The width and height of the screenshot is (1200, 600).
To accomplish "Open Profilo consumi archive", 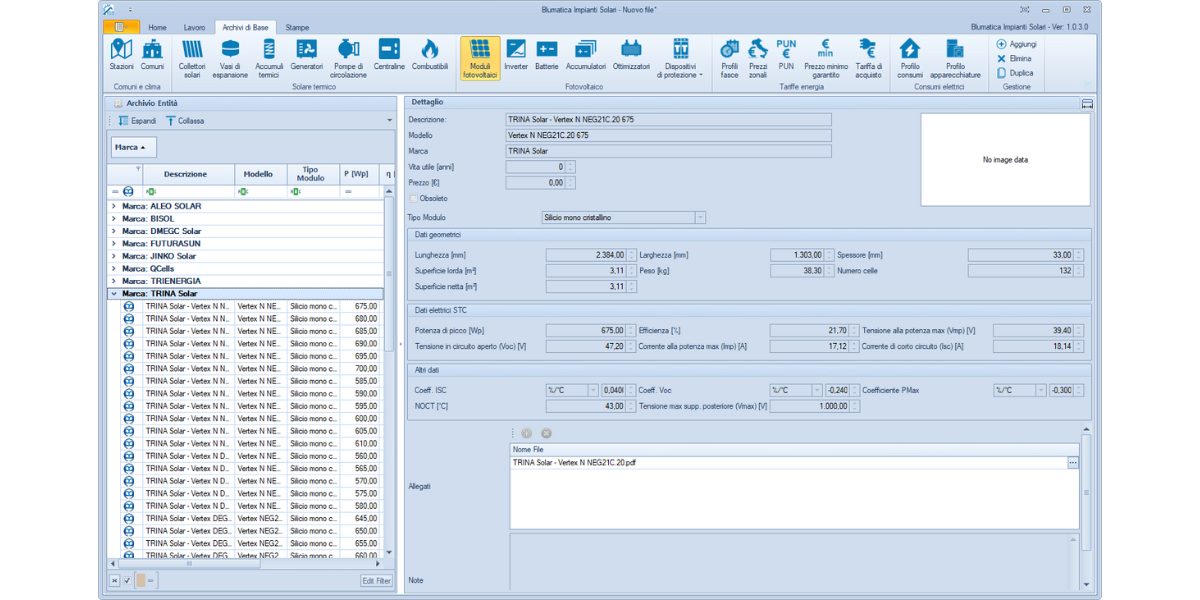I will click(910, 59).
